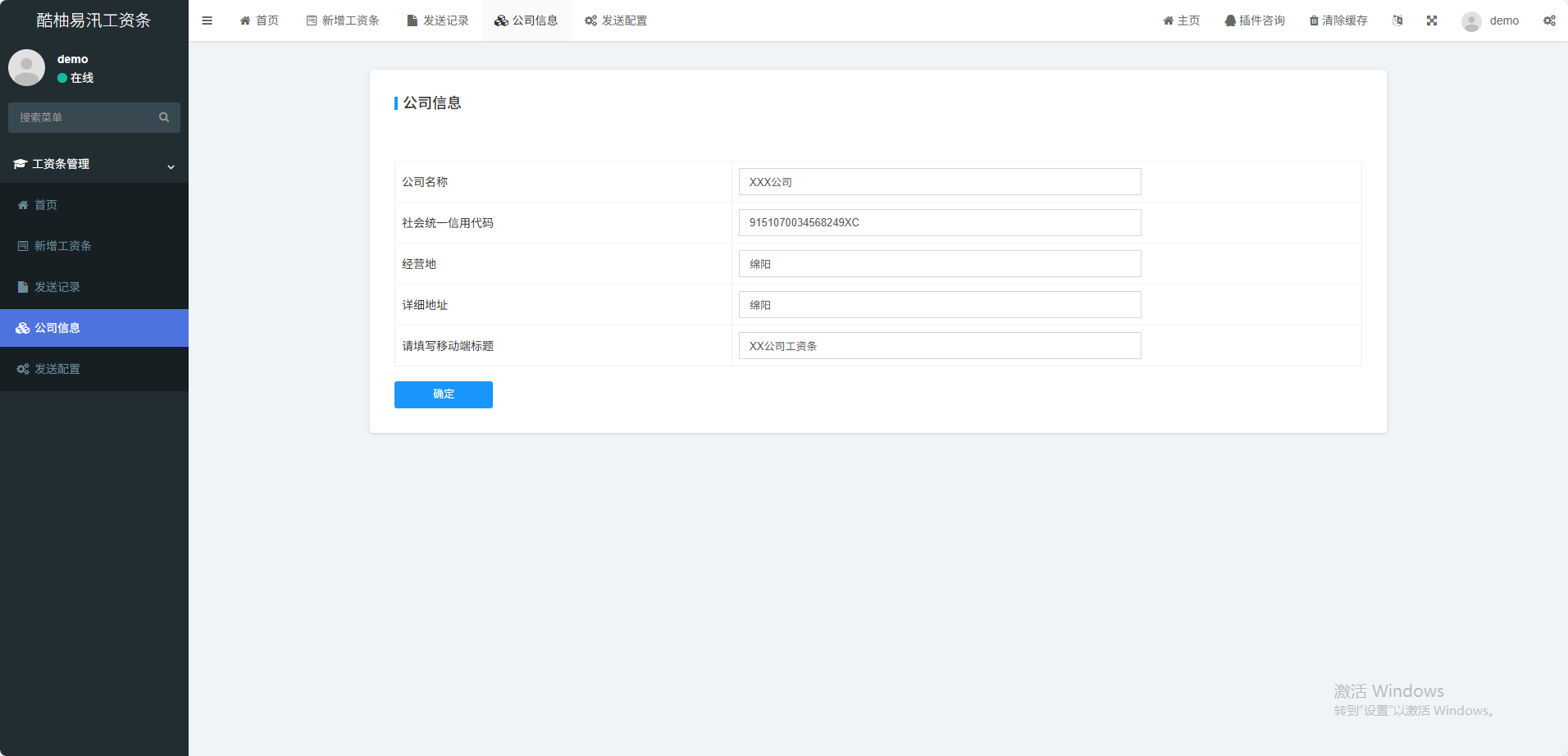This screenshot has height=756, width=1568.
Task: Click the magnifier icon in sidebar search
Action: [164, 117]
